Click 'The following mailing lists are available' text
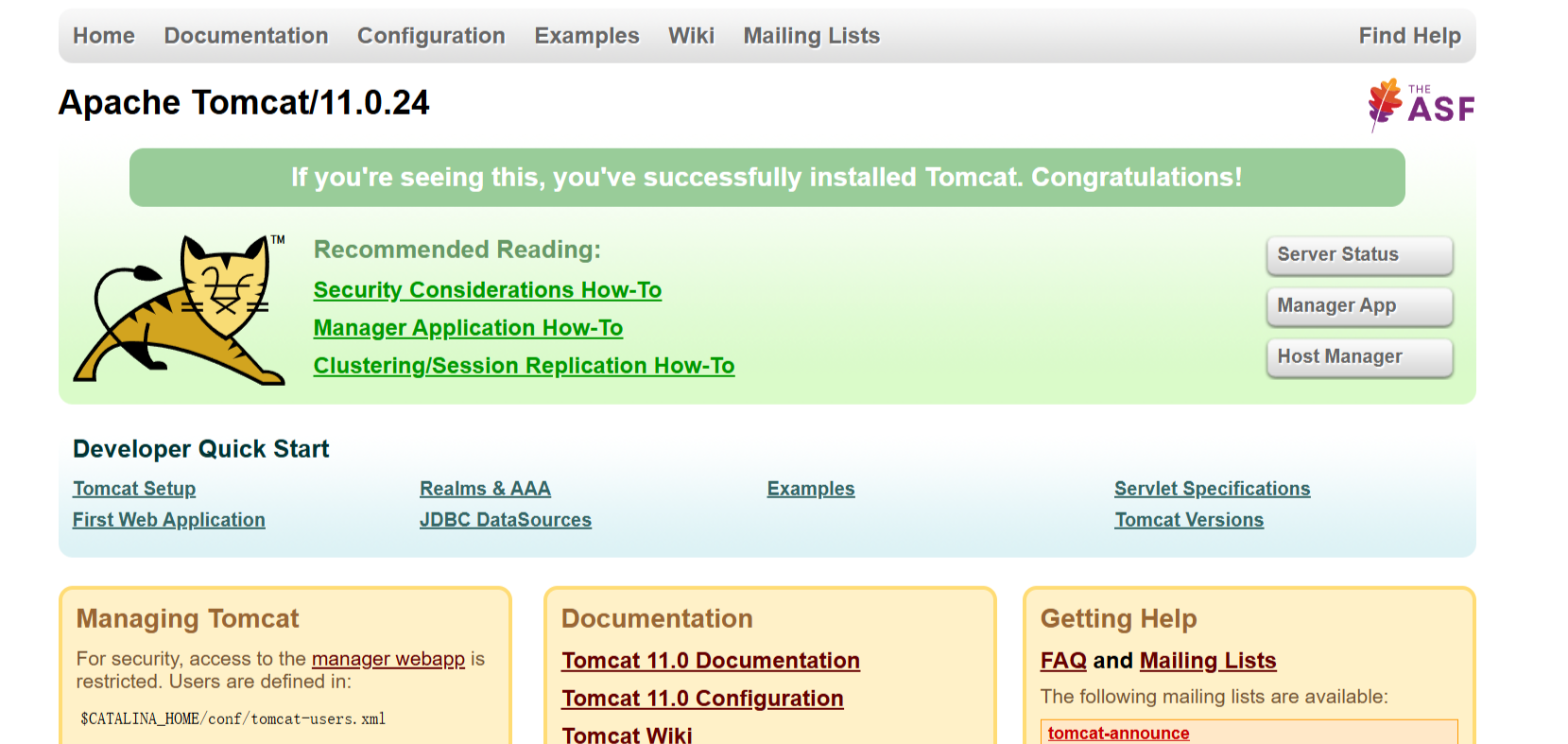This screenshot has width=1568, height=744. [1215, 697]
